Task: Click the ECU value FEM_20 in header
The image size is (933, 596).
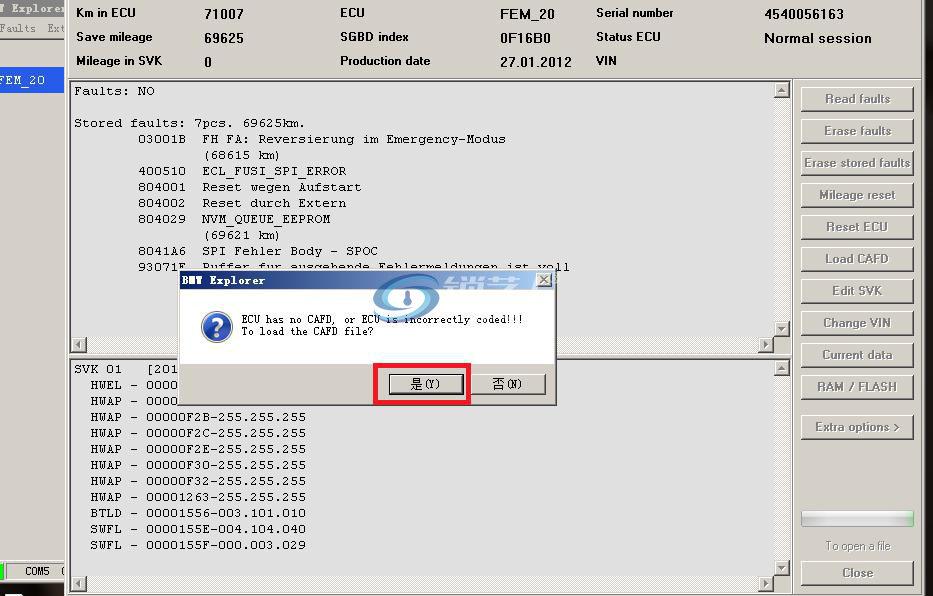Action: (x=527, y=14)
